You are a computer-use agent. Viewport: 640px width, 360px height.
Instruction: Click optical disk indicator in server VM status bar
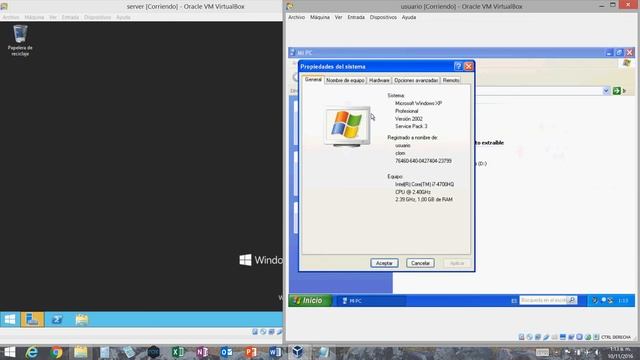tap(263, 332)
